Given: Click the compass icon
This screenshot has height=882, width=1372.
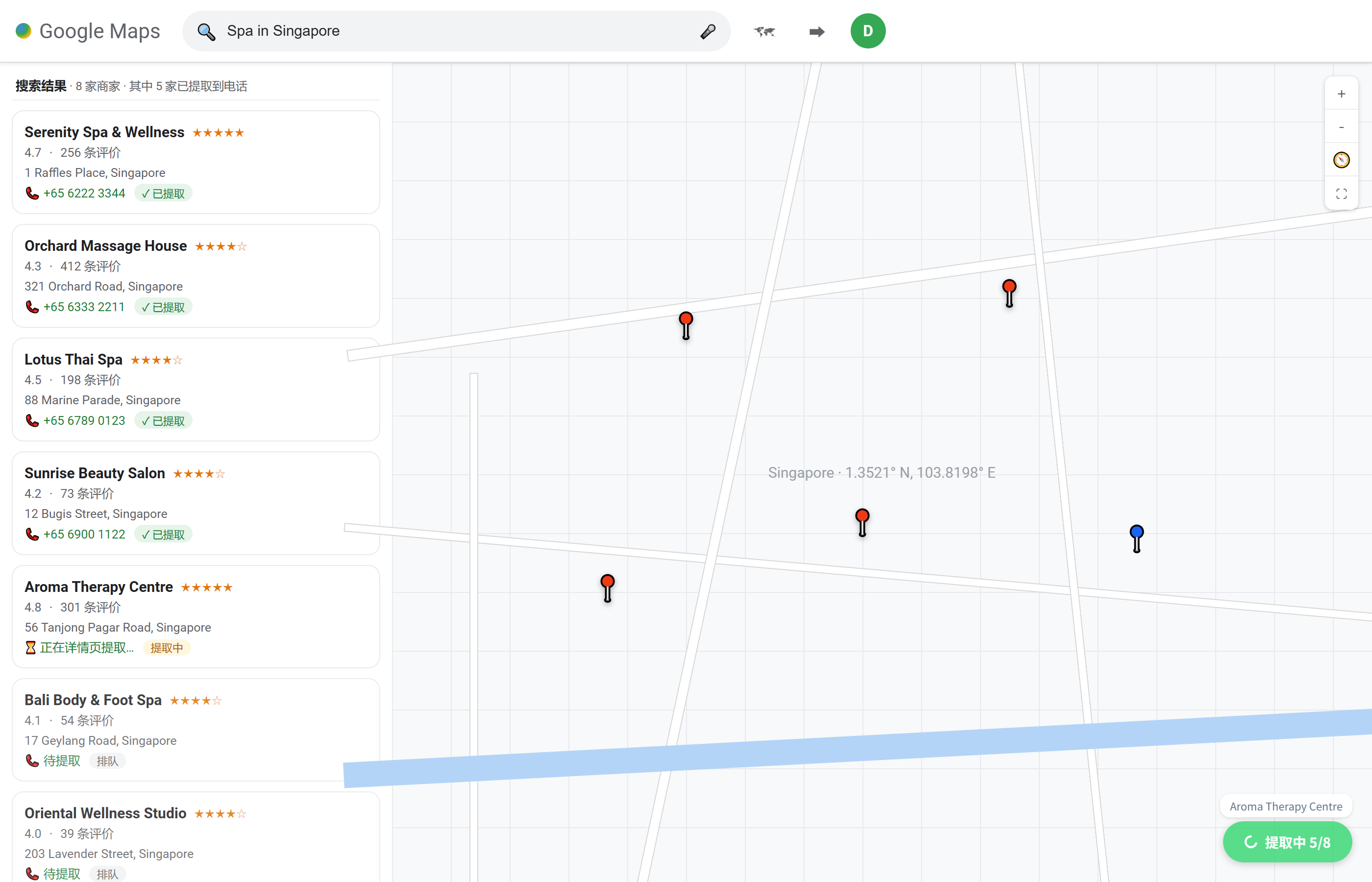Looking at the screenshot, I should point(1341,160).
